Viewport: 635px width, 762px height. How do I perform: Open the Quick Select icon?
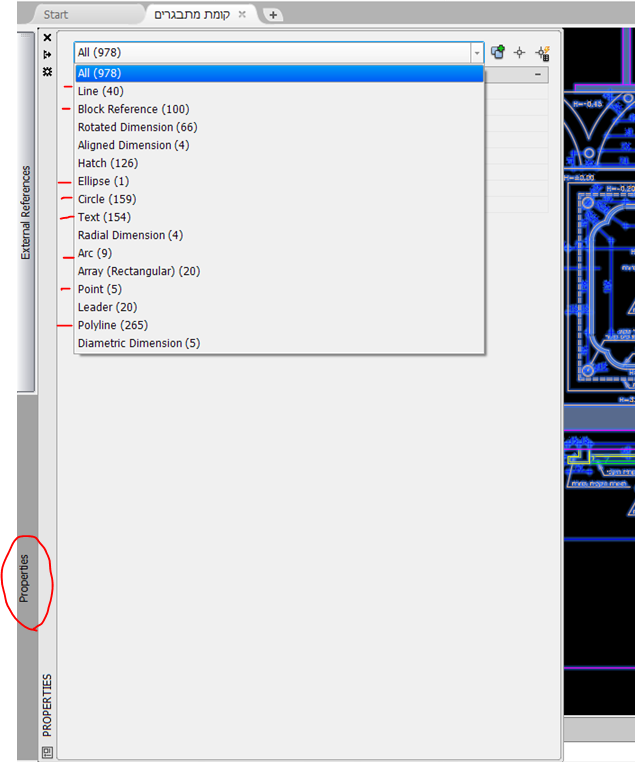tap(542, 53)
